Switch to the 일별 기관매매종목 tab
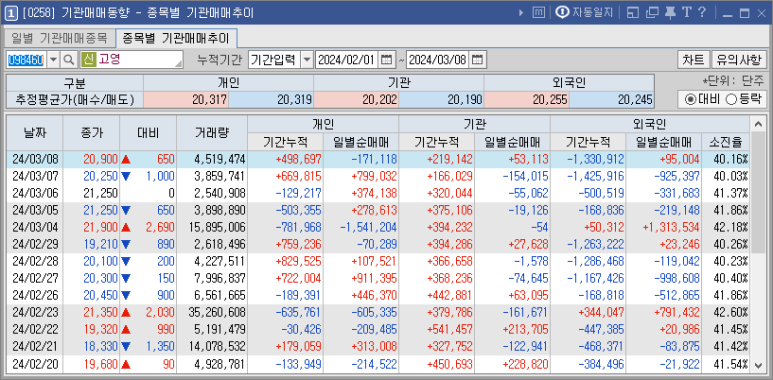Image resolution: width=773 pixels, height=380 pixels. 59,37
